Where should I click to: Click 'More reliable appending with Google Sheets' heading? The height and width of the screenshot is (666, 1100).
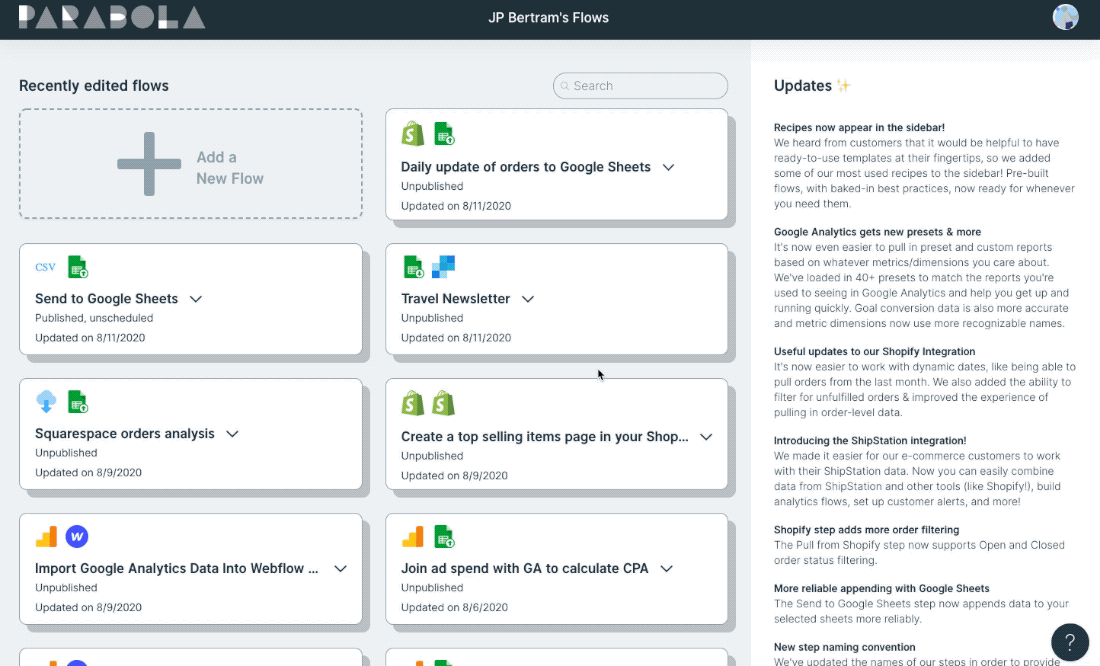pyautogui.click(x=882, y=589)
